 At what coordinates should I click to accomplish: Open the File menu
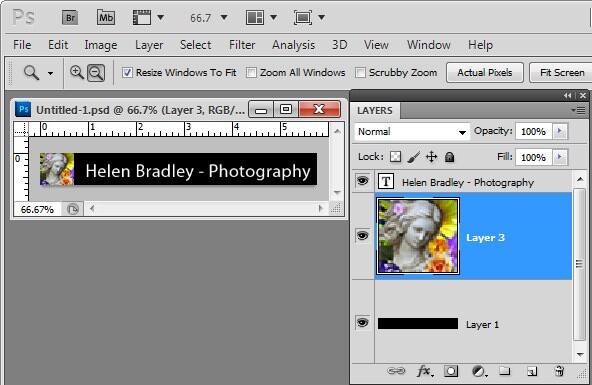(x=22, y=45)
